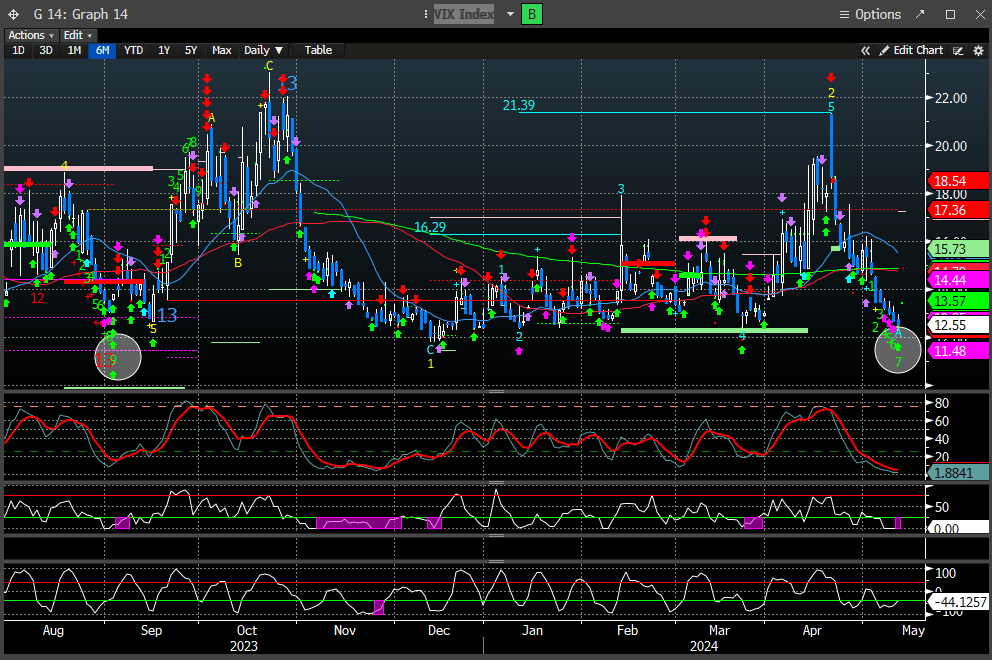Open the chart settings gear

[x=977, y=50]
